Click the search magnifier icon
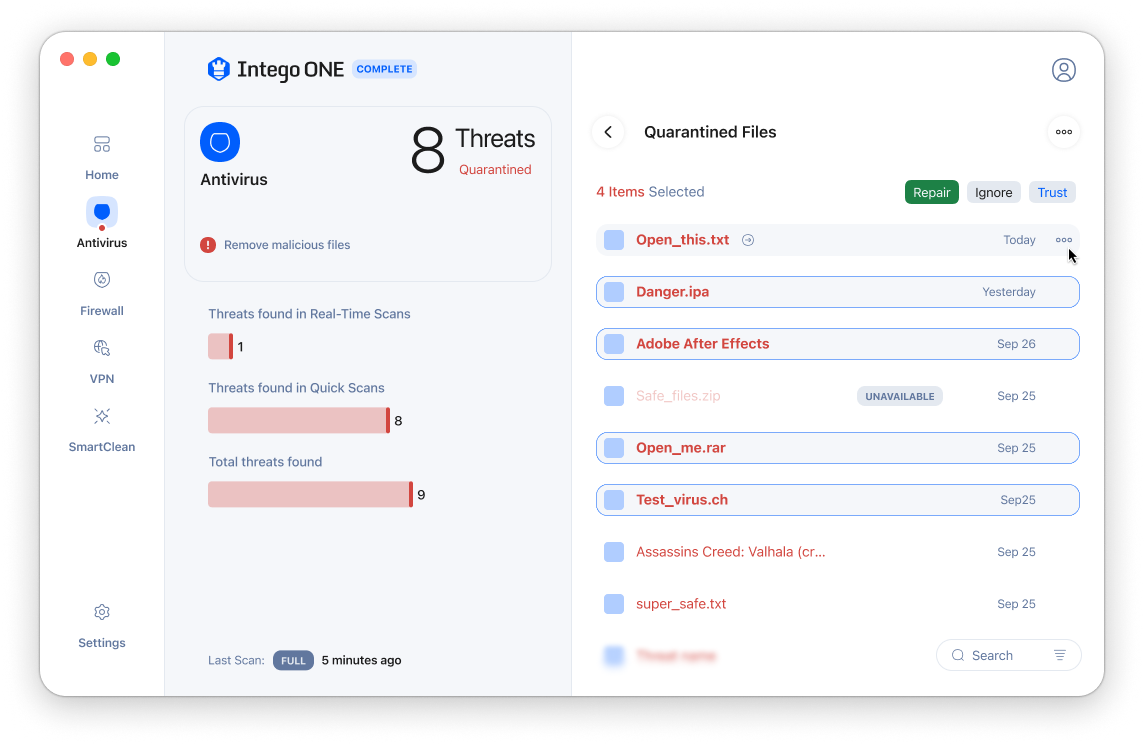 pyautogui.click(x=958, y=656)
